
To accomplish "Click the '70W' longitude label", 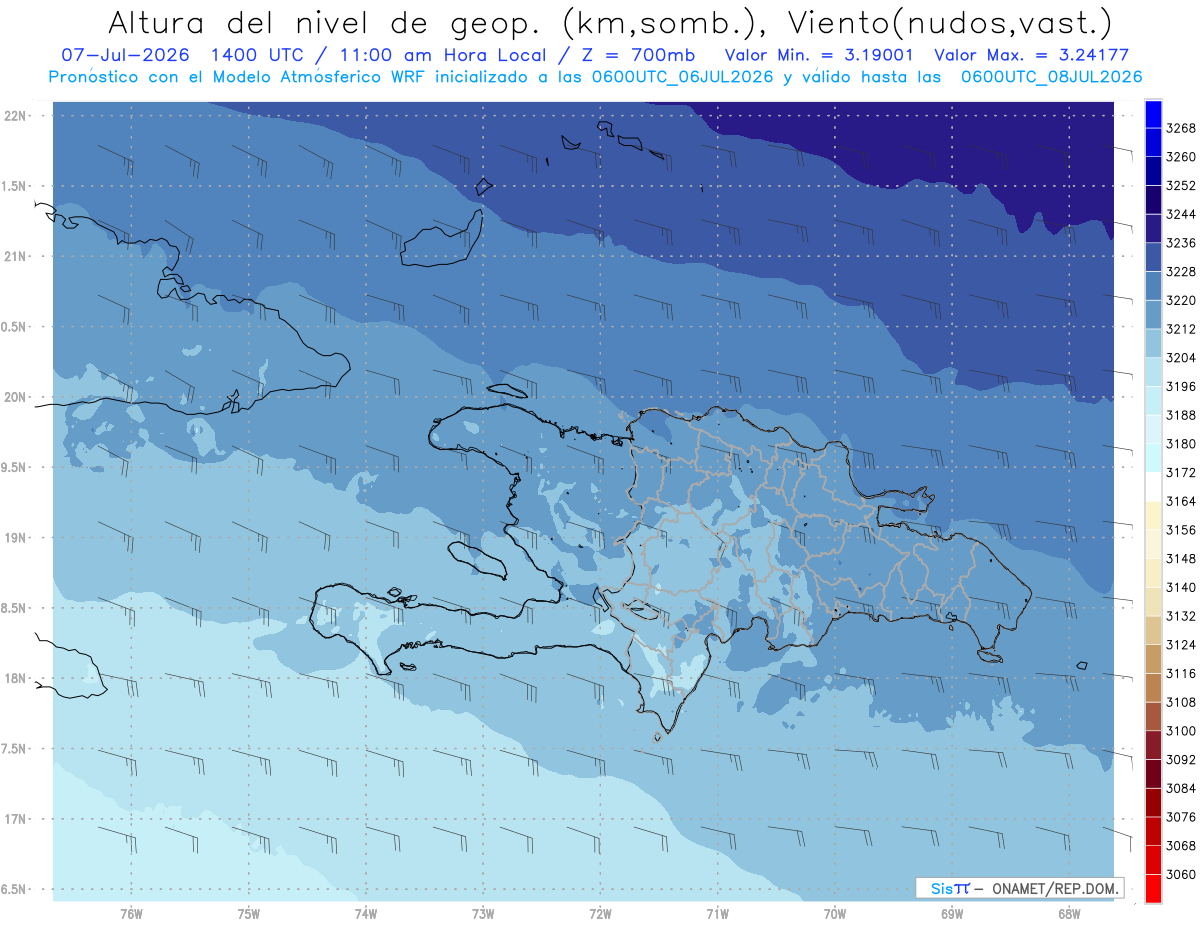I will click(835, 913).
